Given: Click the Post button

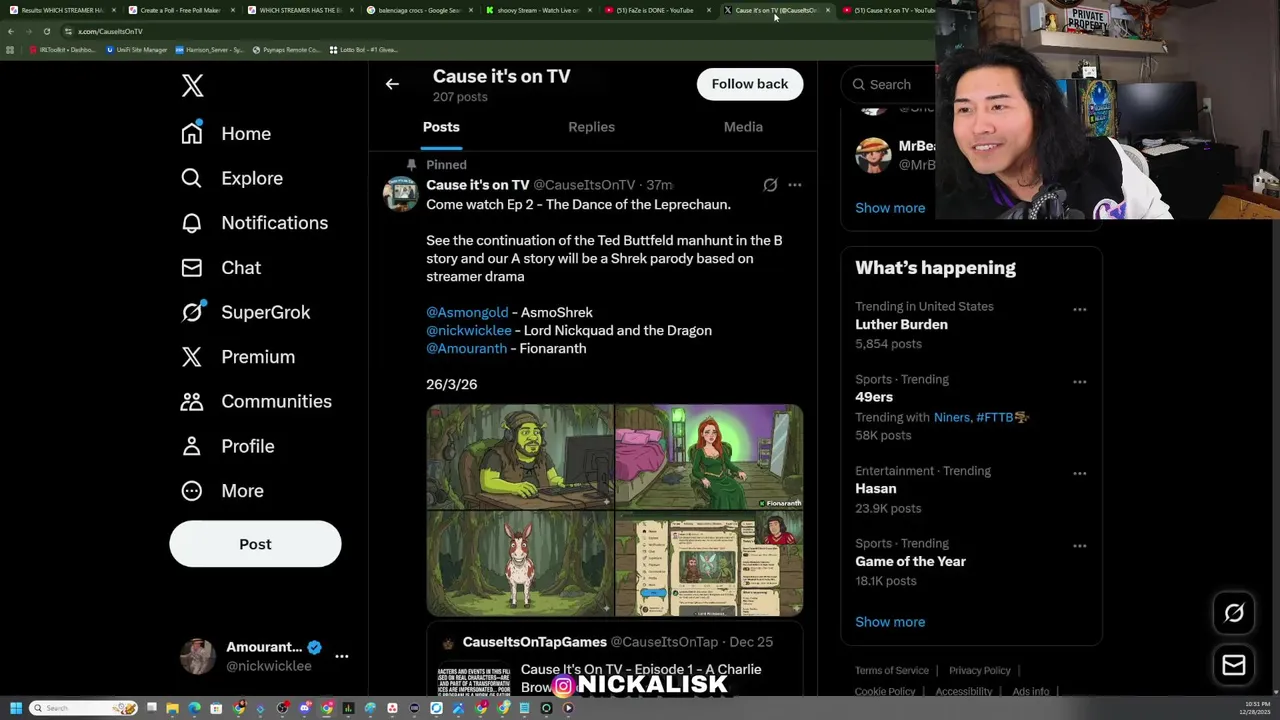Looking at the screenshot, I should click(255, 544).
